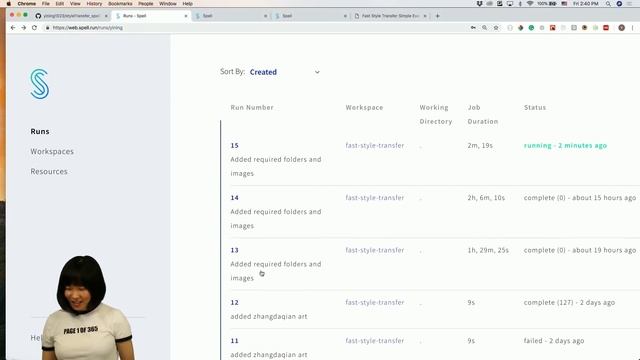Close the GitHub styleTransfer tab

pyautogui.click(x=106, y=16)
